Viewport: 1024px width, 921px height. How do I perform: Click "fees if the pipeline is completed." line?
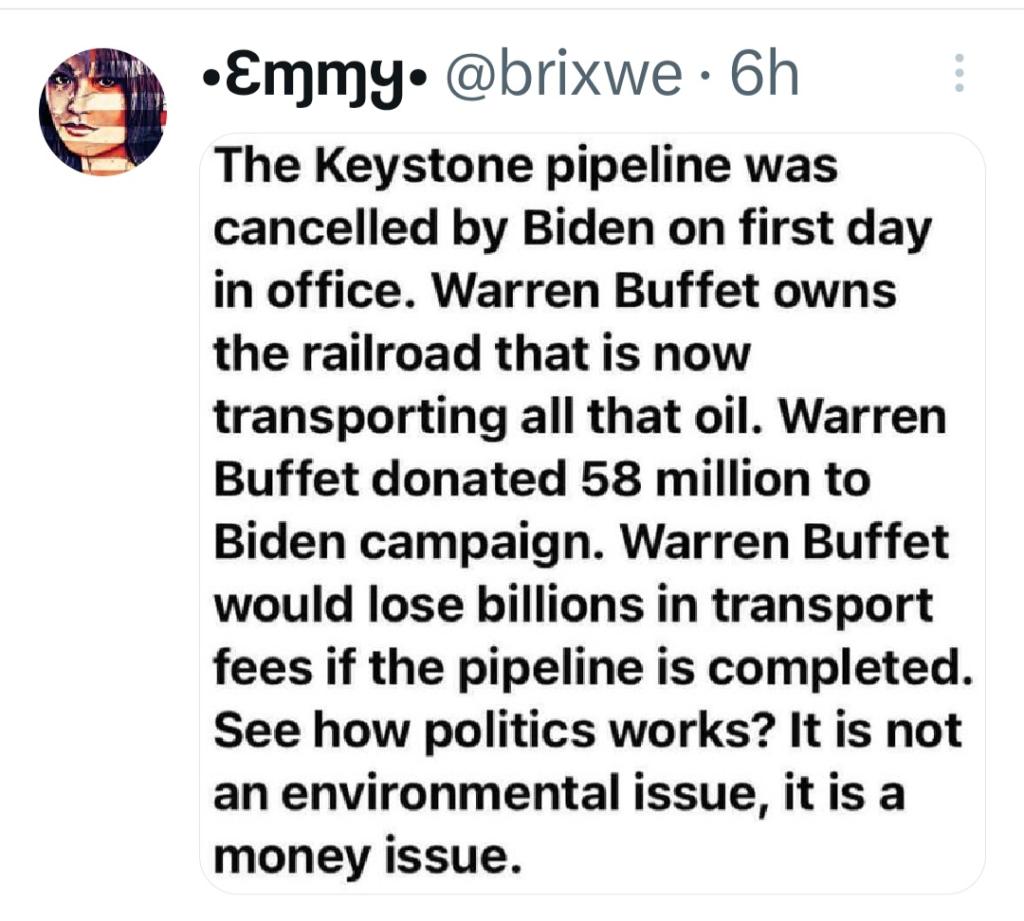click(593, 667)
